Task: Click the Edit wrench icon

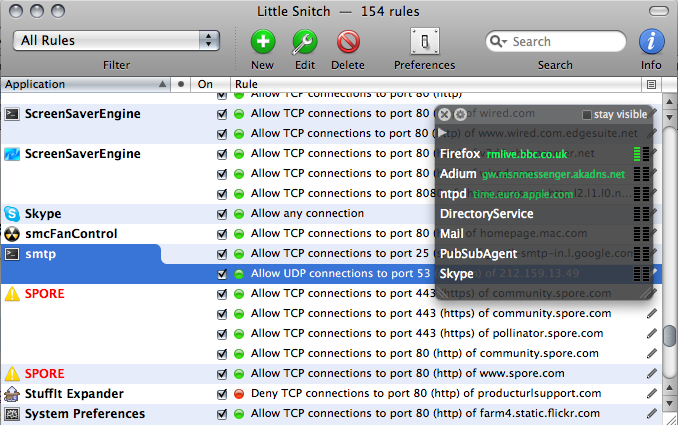Action: (305, 42)
